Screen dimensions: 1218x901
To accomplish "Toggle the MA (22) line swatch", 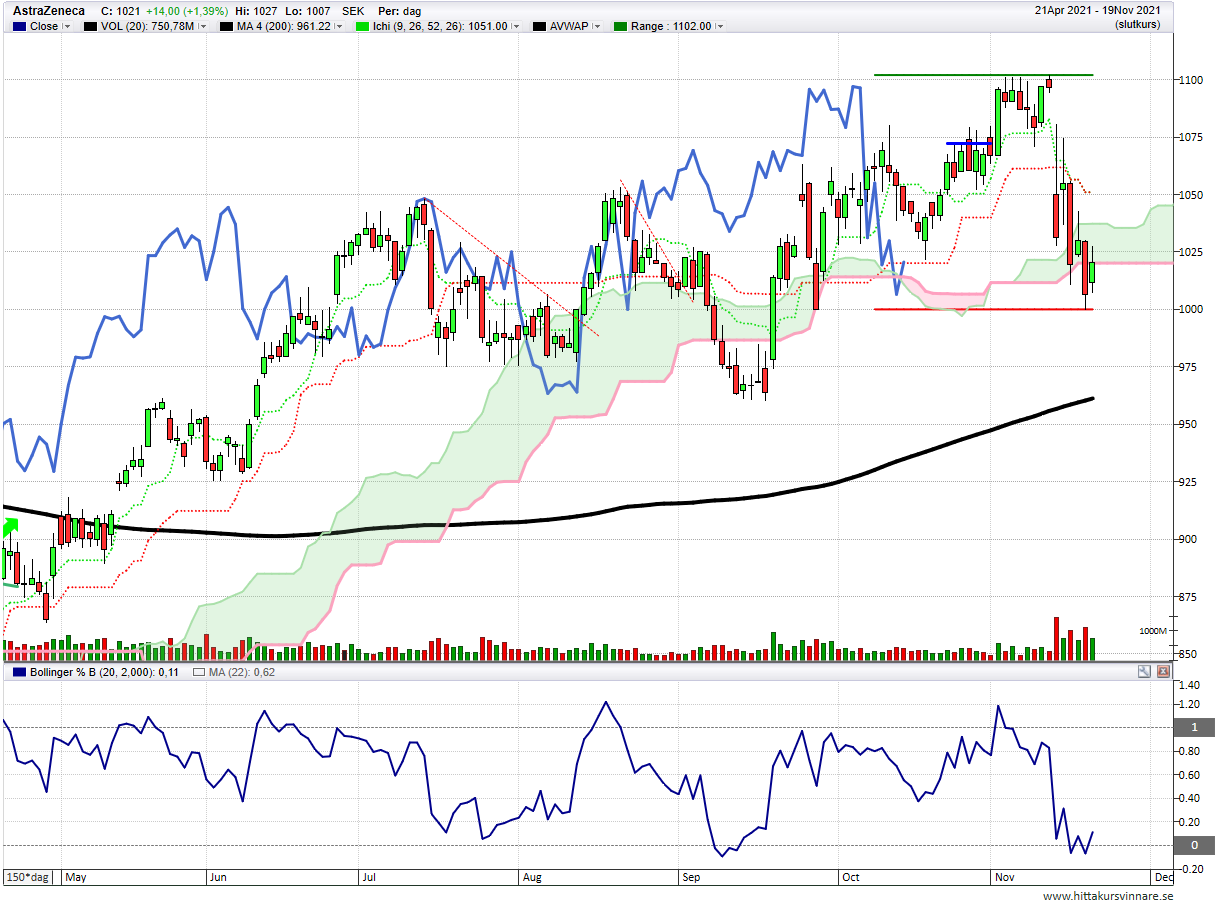I will tap(199, 672).
